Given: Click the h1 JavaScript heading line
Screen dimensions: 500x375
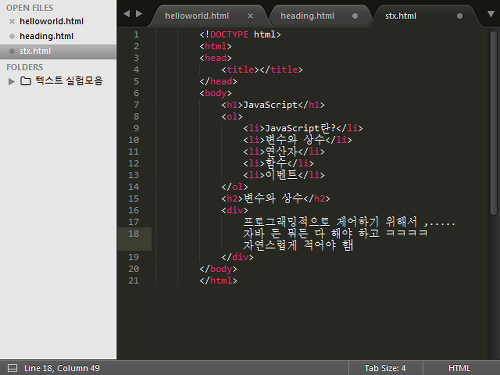Looking at the screenshot, I should click(273, 105).
